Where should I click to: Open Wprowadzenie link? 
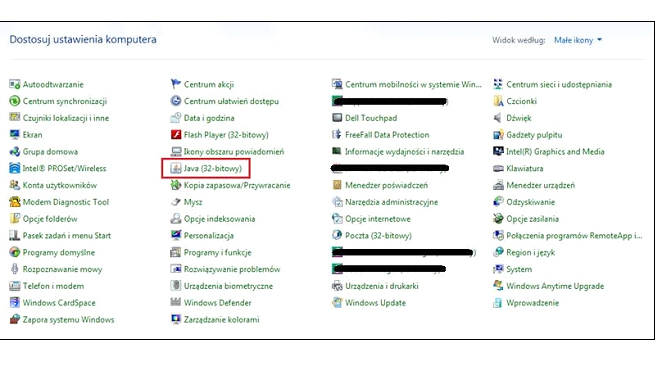533,303
